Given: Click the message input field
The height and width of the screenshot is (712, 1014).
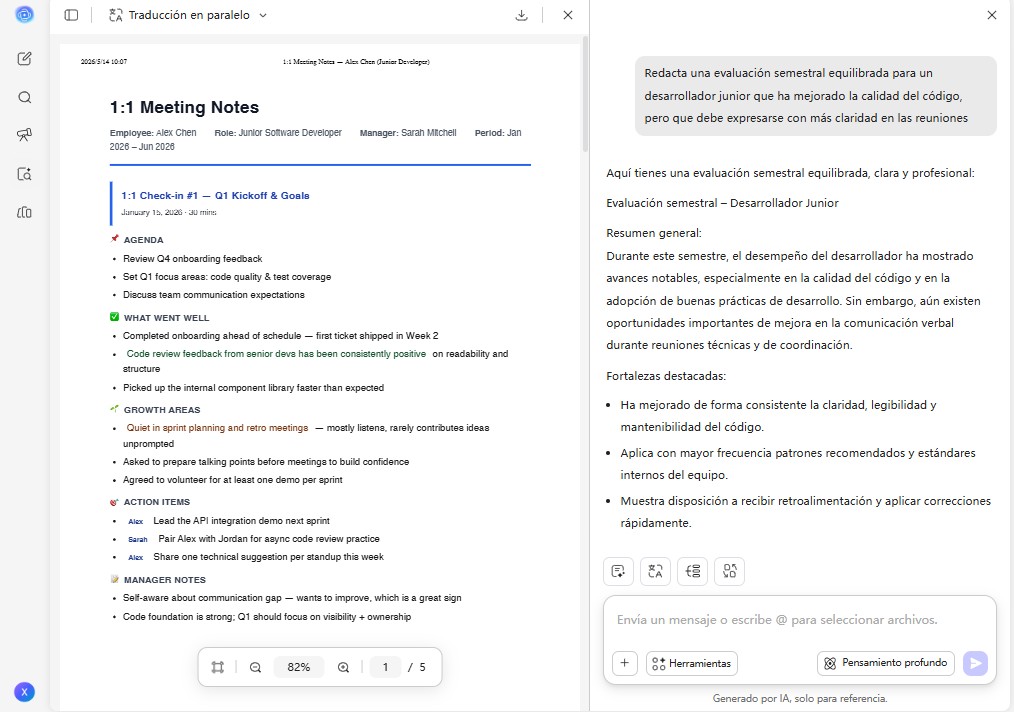Looking at the screenshot, I should 799,620.
